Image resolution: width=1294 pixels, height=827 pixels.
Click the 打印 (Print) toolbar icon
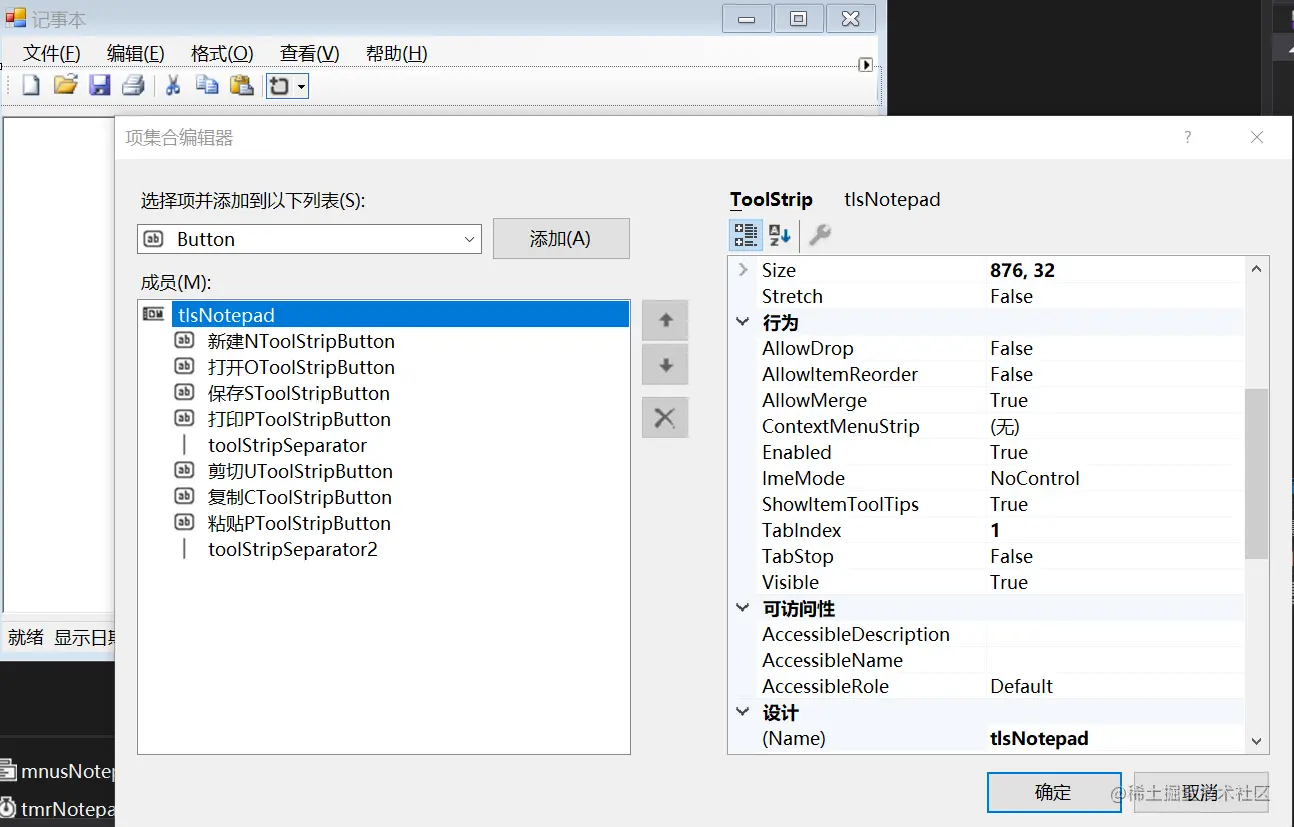tap(133, 85)
